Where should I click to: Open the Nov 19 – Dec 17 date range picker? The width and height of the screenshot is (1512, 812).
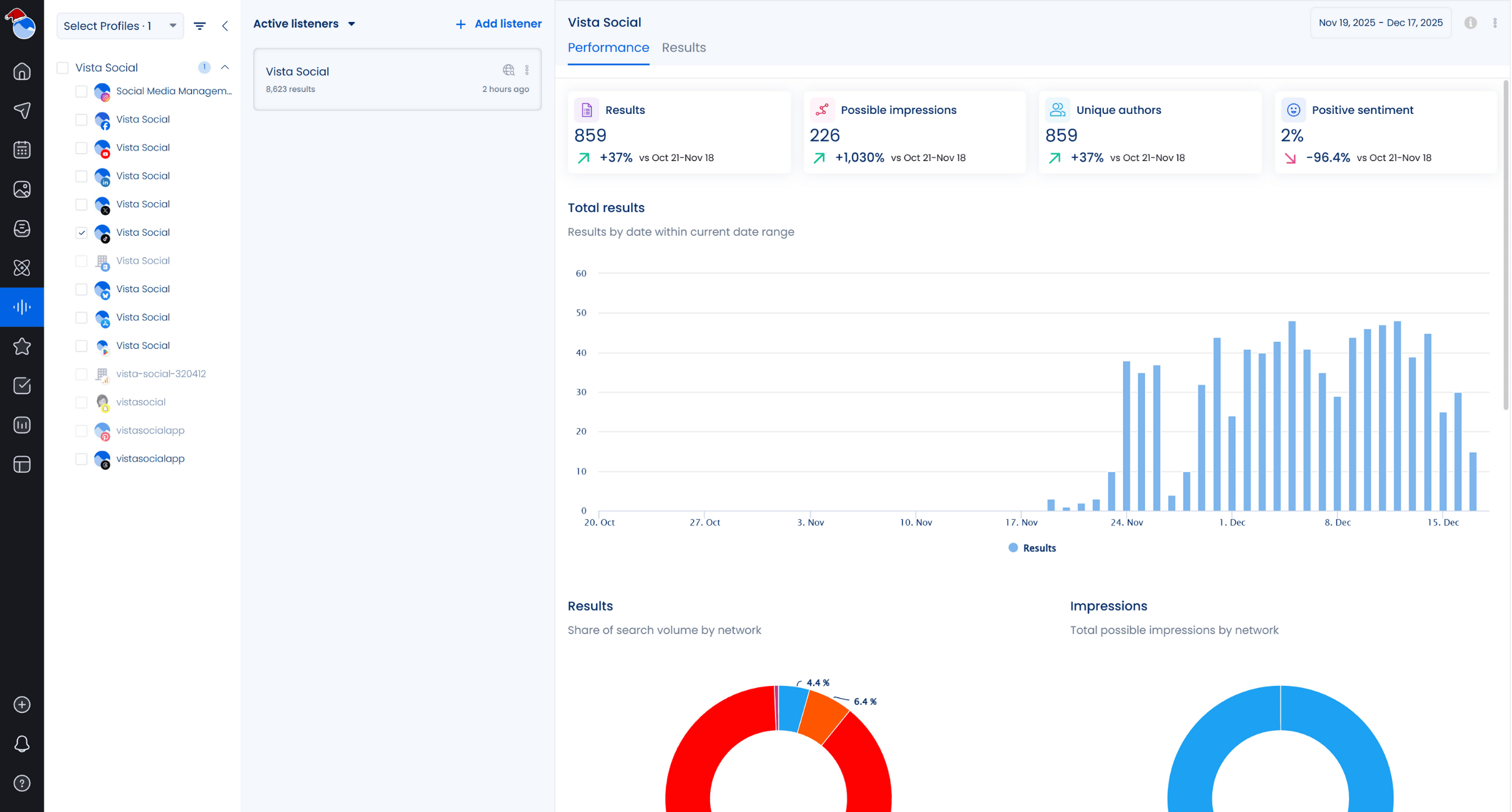1380,23
